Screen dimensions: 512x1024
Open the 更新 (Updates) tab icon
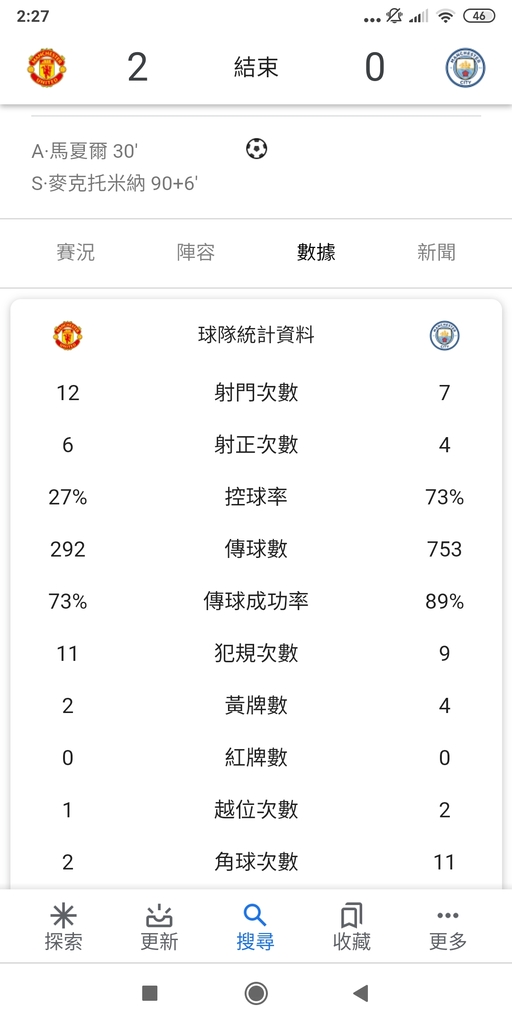[x=159, y=916]
